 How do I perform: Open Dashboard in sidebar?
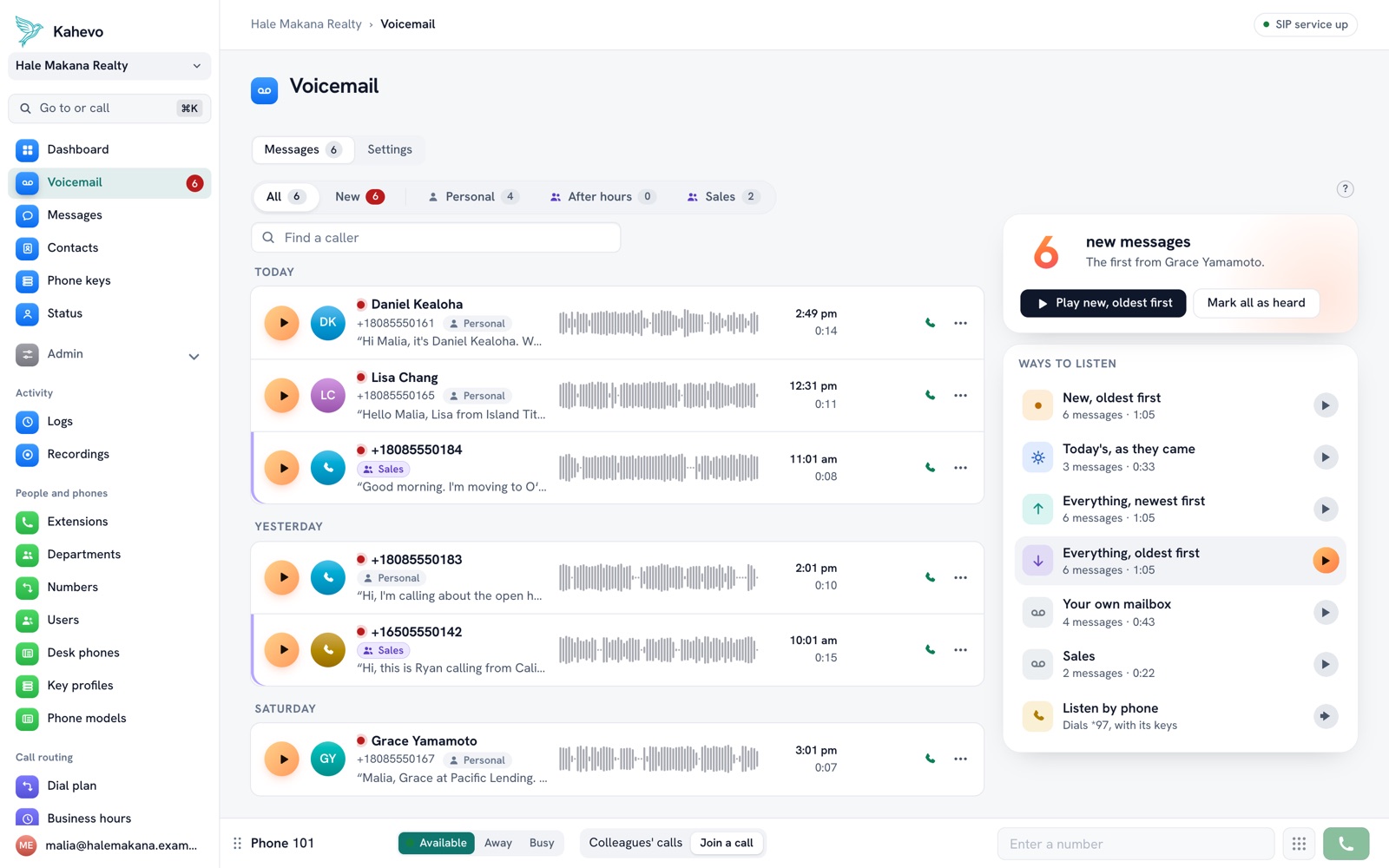(109, 149)
